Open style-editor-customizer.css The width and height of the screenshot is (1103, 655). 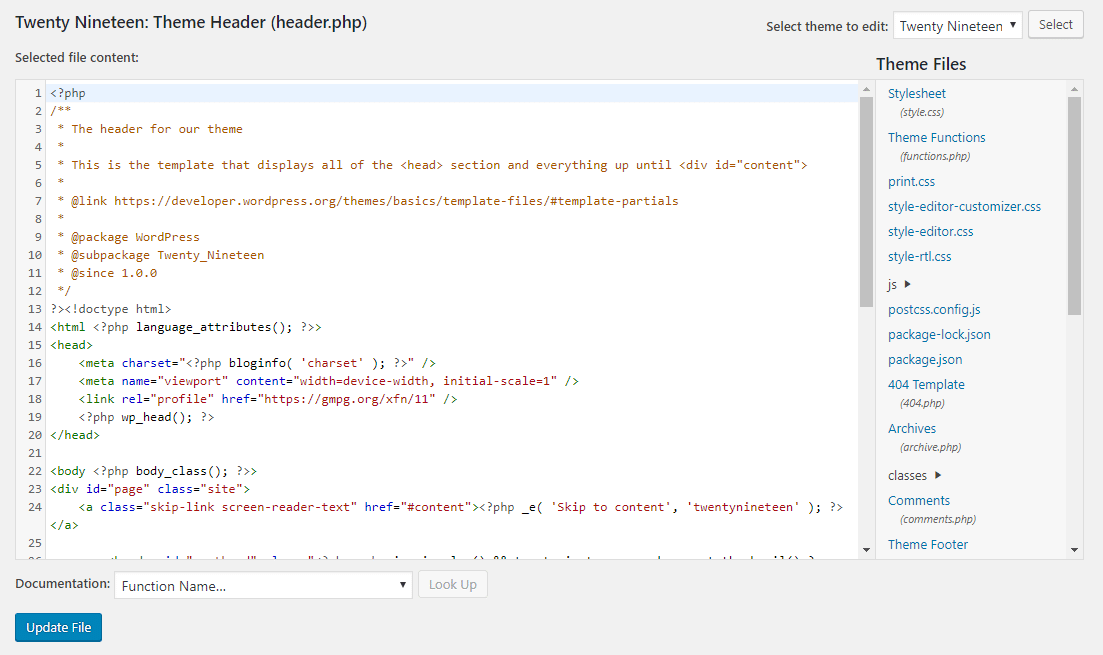click(x=963, y=206)
